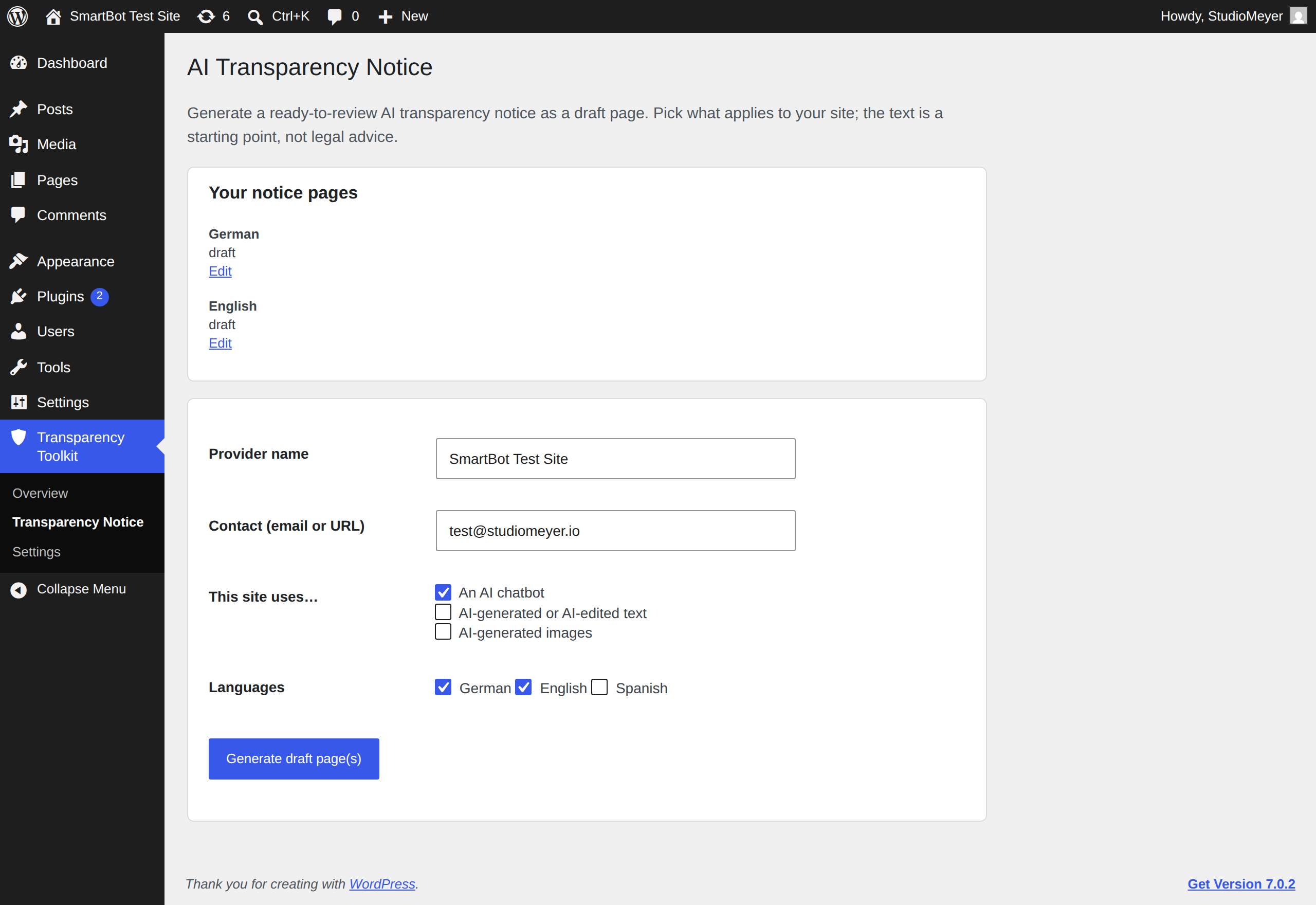Click the home icon for SmartBot Test Site

[53, 16]
